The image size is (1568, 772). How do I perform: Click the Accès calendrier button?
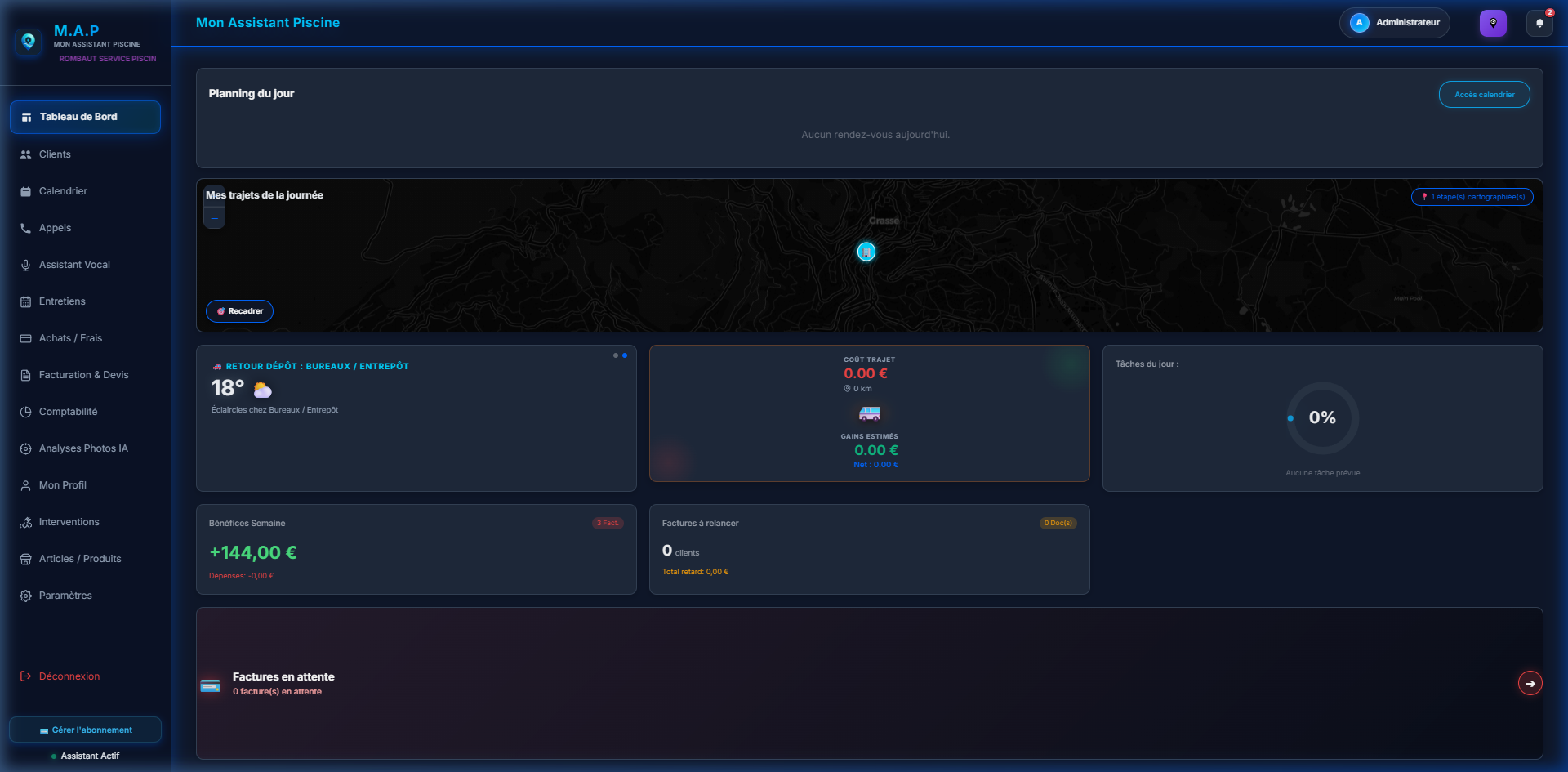[1484, 94]
